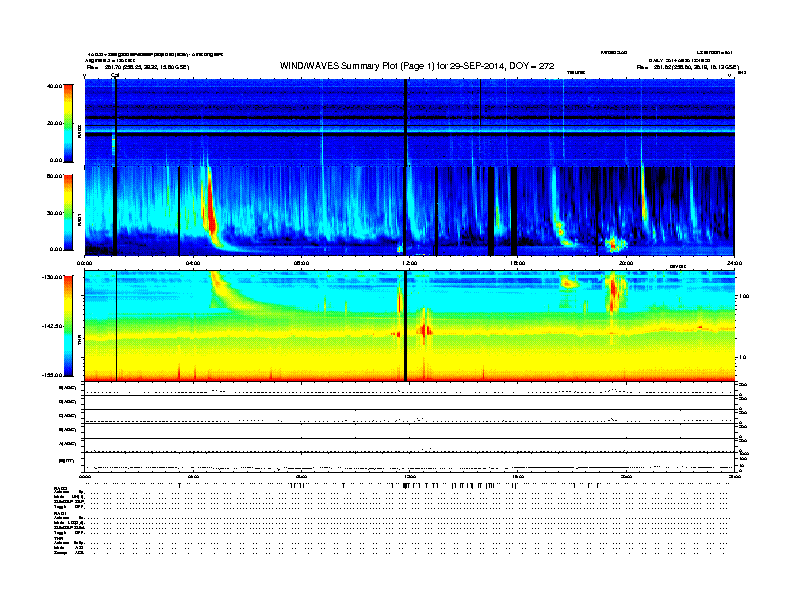Click the RAD2 color scale bar
Image resolution: width=792 pixels, height=612 pixels.
point(68,123)
